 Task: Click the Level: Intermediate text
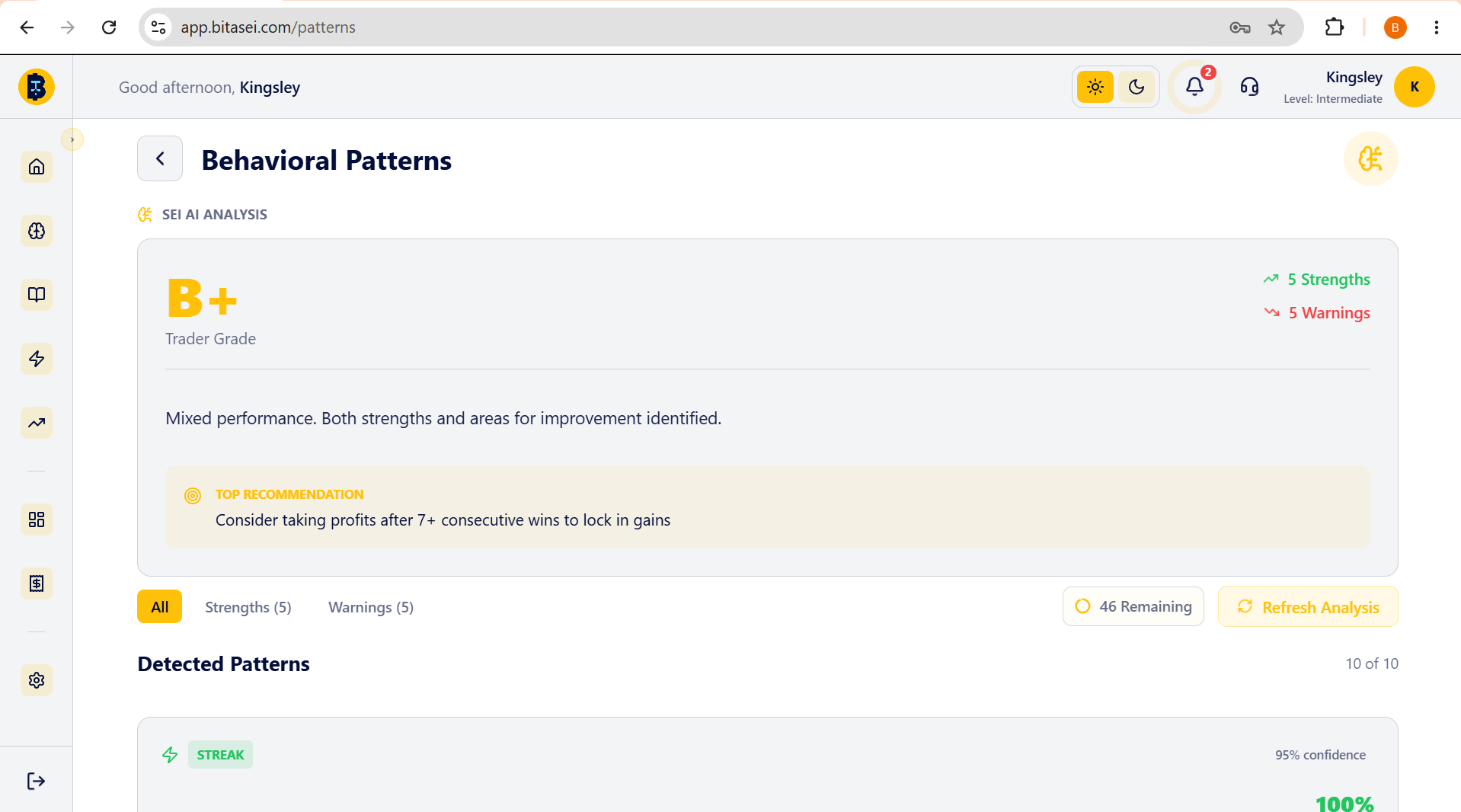pyautogui.click(x=1332, y=99)
